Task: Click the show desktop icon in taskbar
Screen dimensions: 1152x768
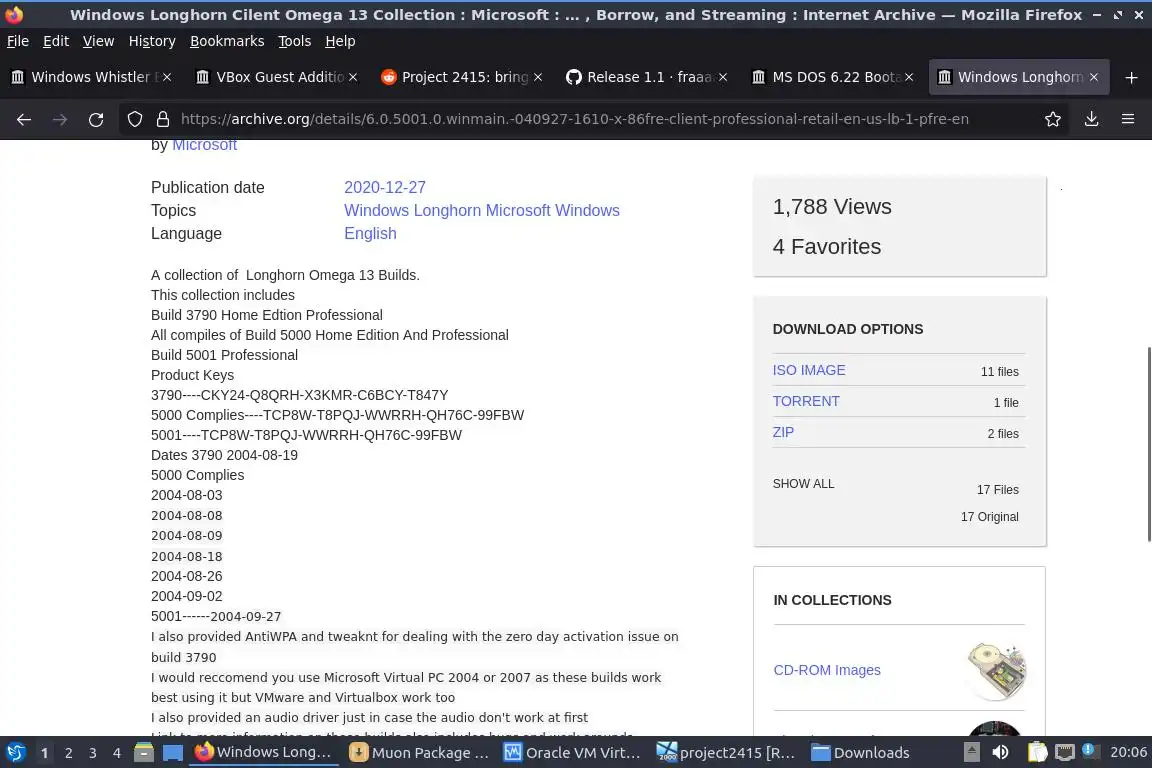Action: 173,753
